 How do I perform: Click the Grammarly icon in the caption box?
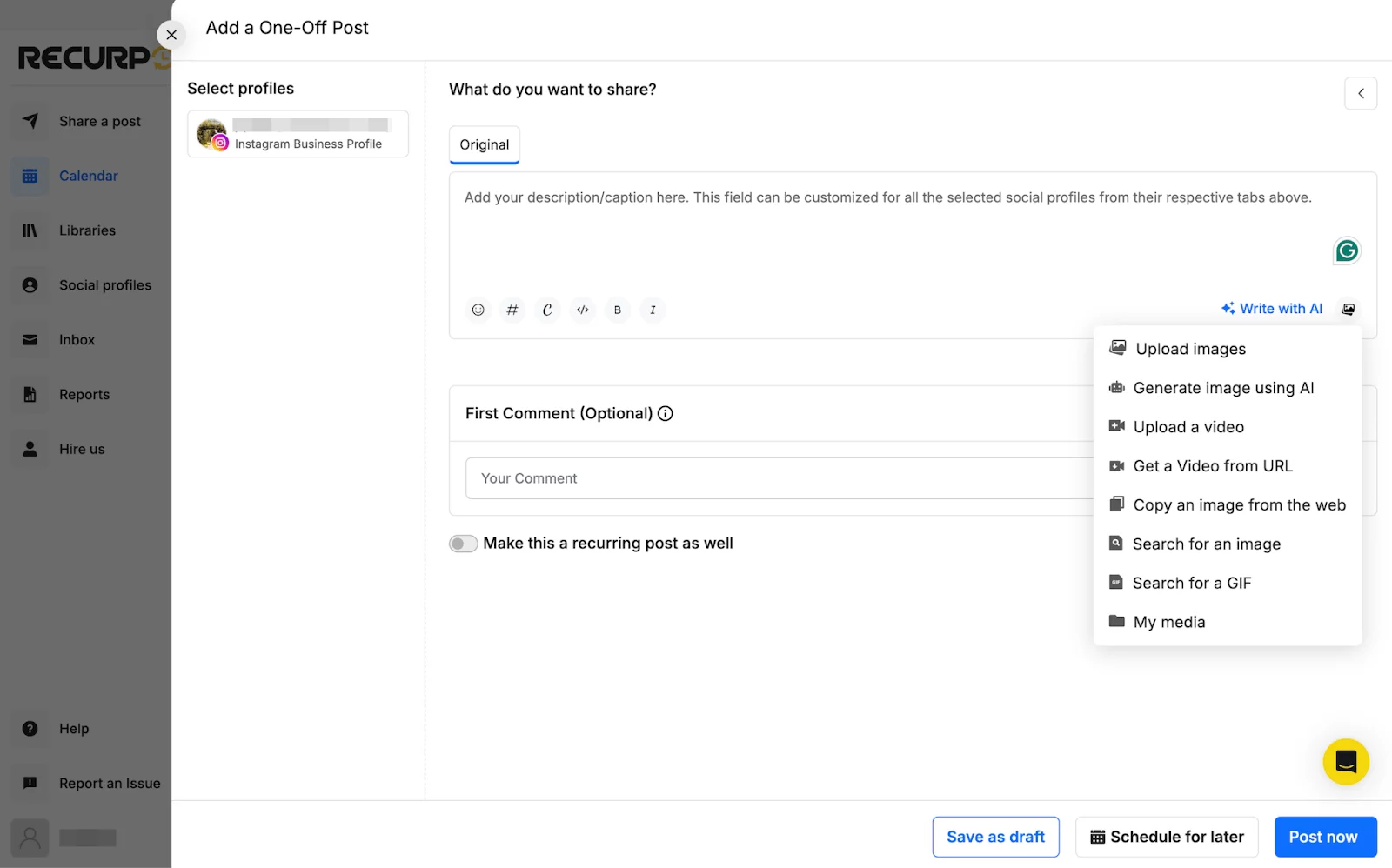pyautogui.click(x=1346, y=250)
